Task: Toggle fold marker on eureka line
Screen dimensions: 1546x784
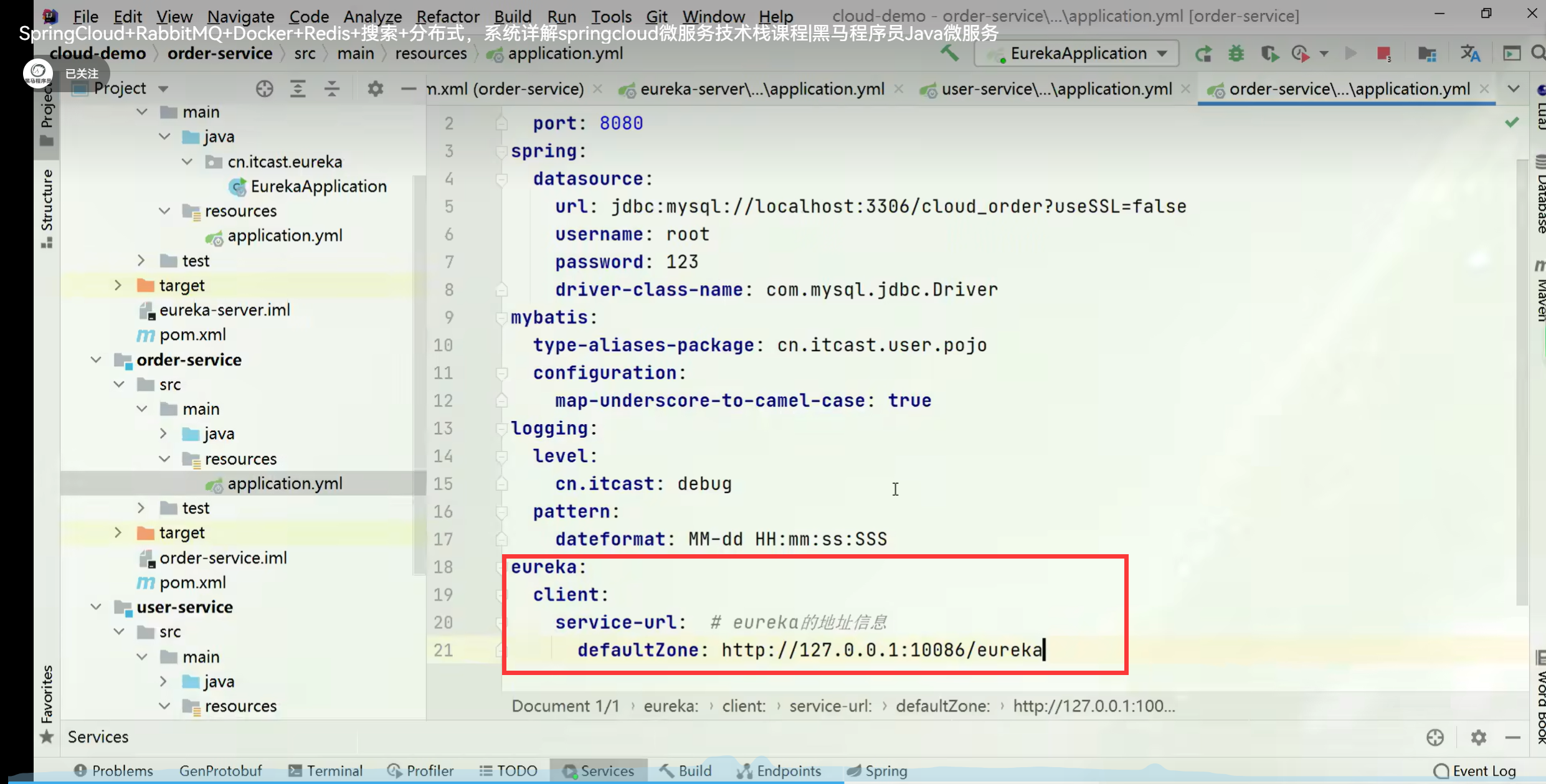Action: [501, 567]
